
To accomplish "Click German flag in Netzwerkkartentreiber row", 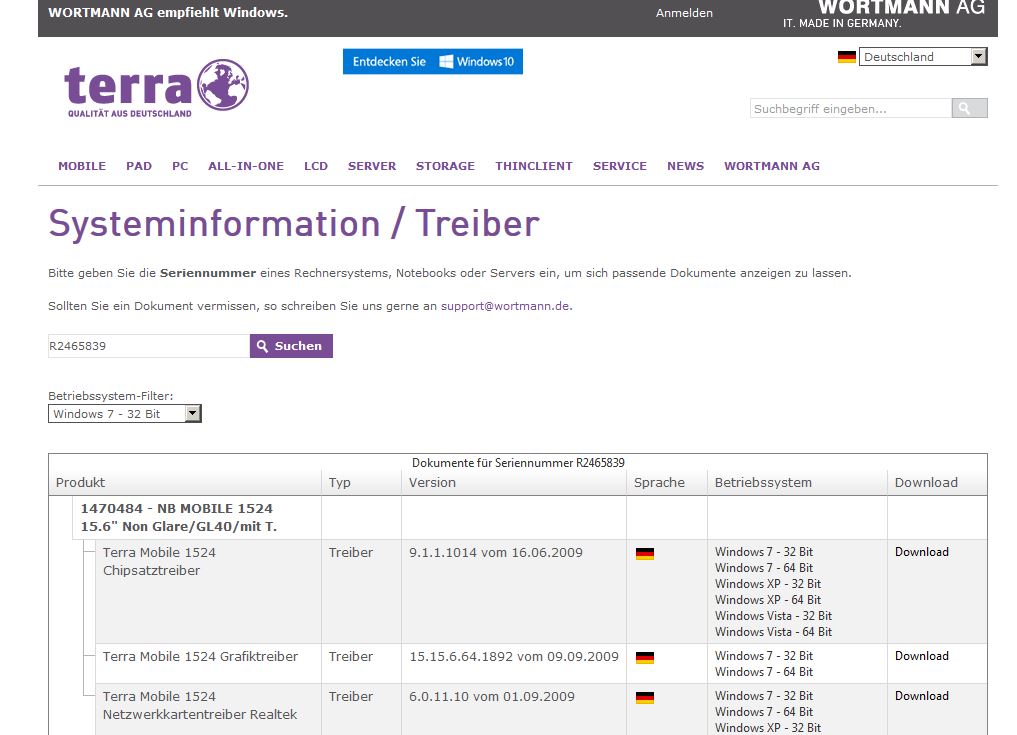I will click(645, 697).
